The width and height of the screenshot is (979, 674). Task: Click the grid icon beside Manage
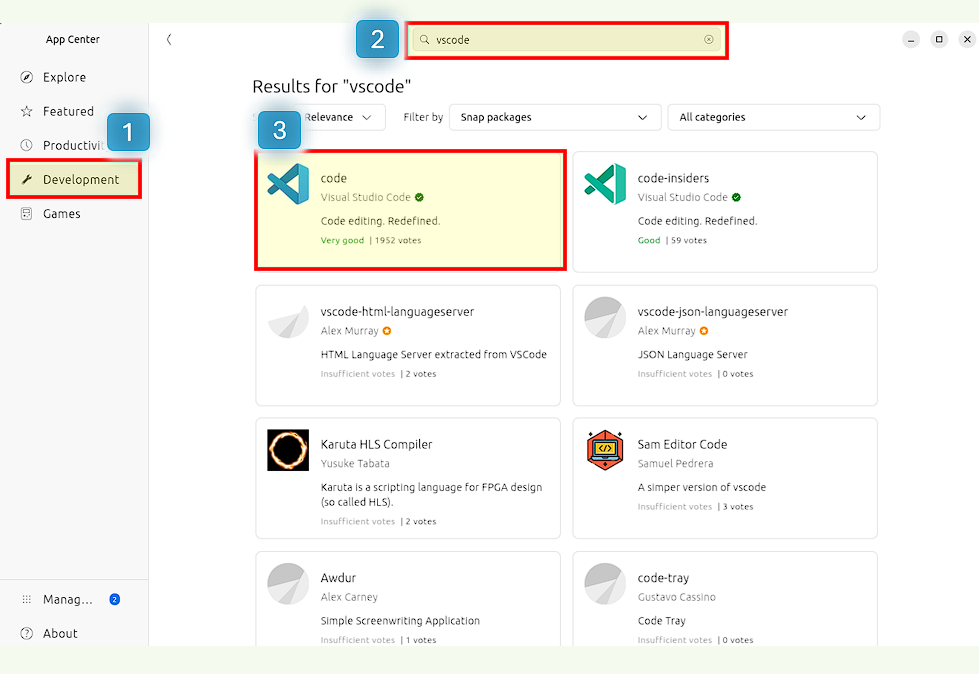click(x=26, y=600)
